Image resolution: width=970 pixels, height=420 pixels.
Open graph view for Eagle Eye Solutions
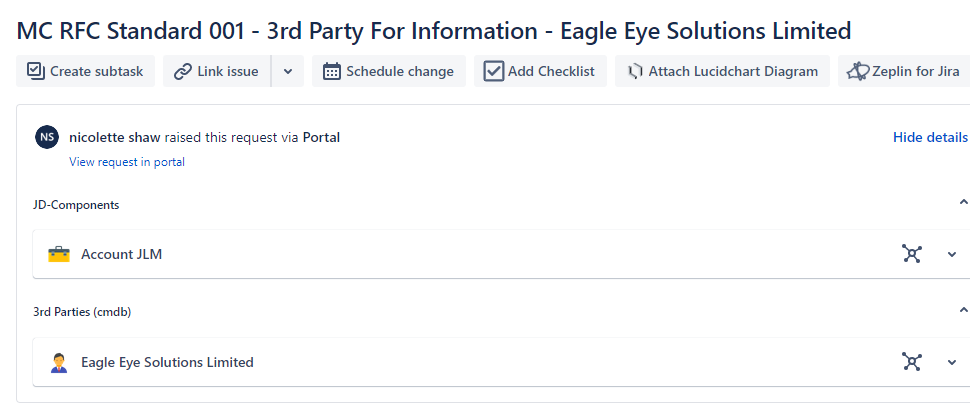click(911, 362)
